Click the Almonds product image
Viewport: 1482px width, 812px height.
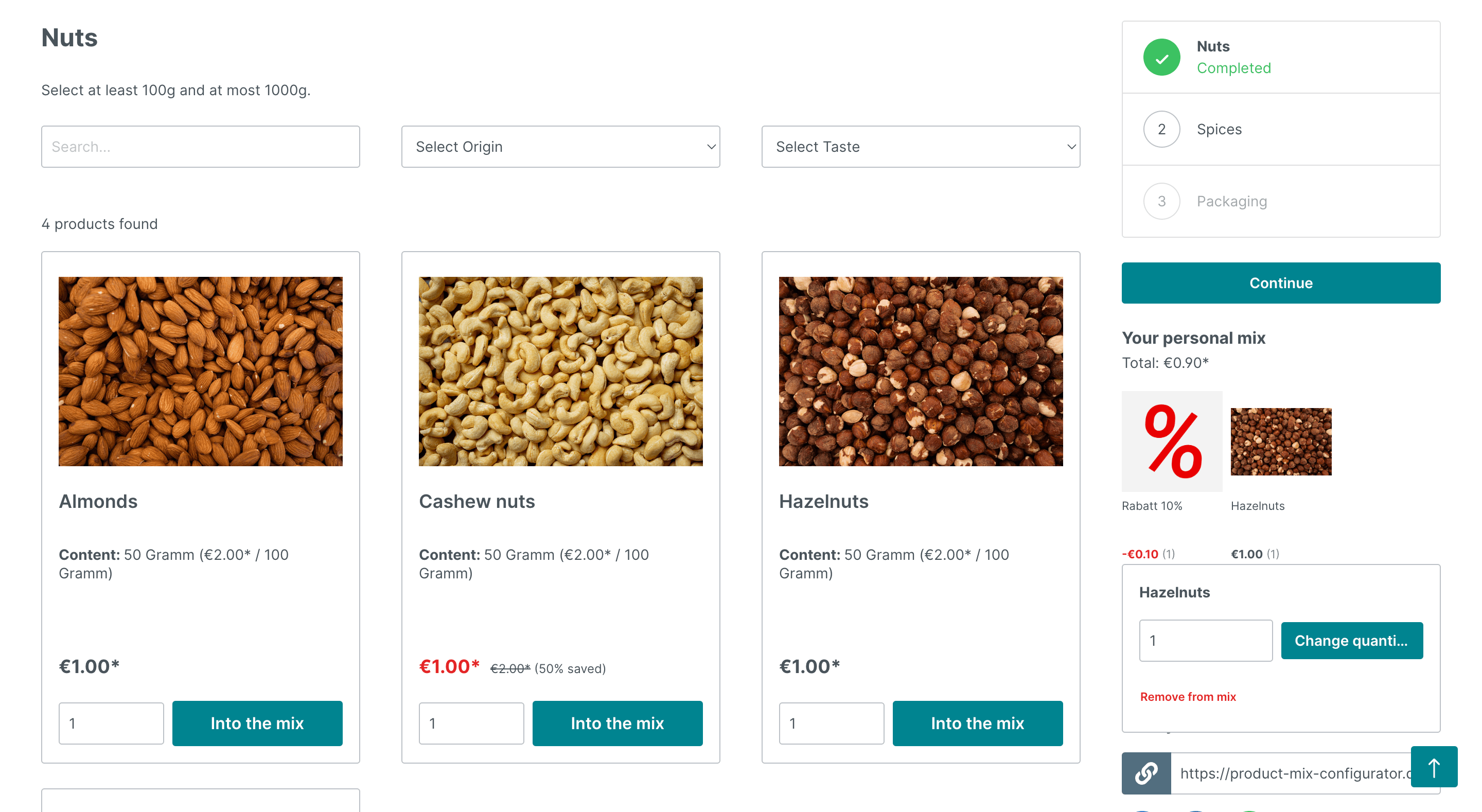click(x=200, y=371)
